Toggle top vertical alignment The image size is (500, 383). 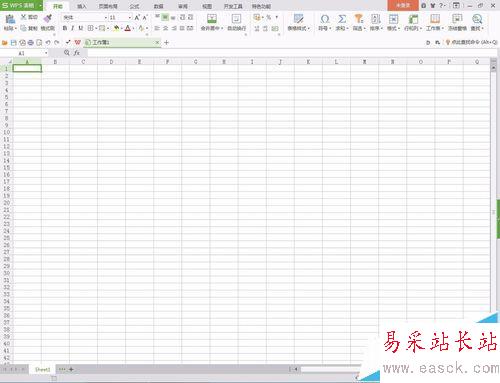[x=157, y=17]
